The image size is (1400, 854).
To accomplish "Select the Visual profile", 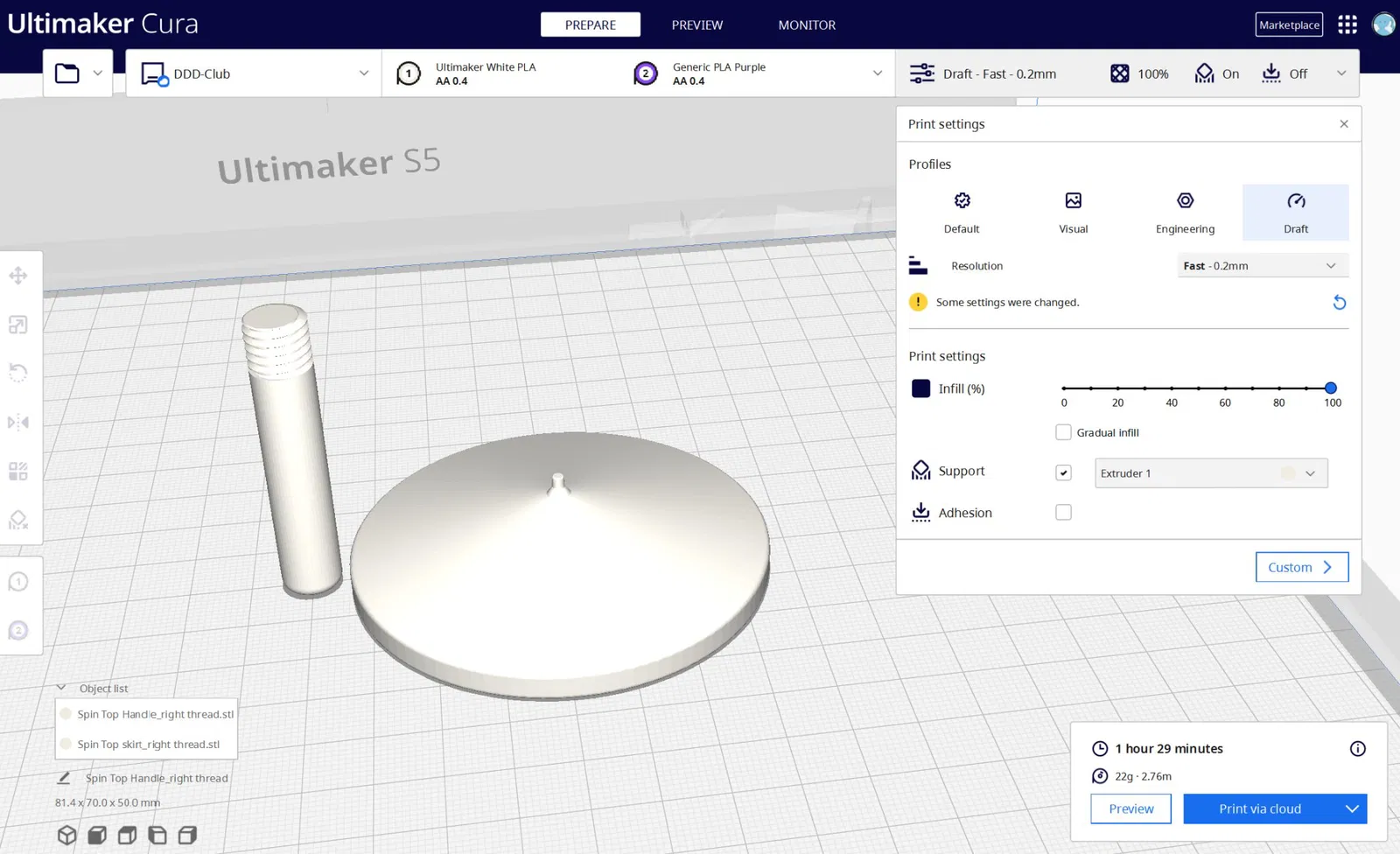I will tap(1074, 213).
